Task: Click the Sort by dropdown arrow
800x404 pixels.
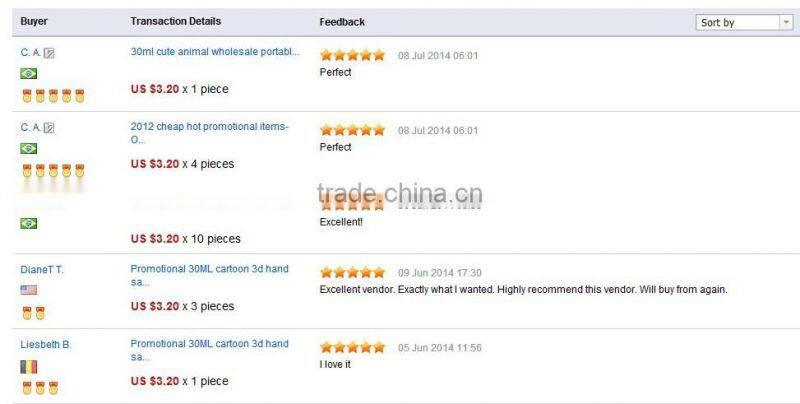Action: coord(786,22)
